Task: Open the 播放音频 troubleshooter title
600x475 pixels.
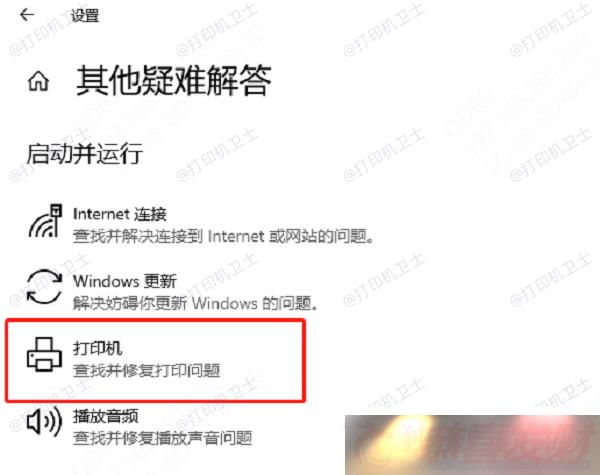Action: 106,416
